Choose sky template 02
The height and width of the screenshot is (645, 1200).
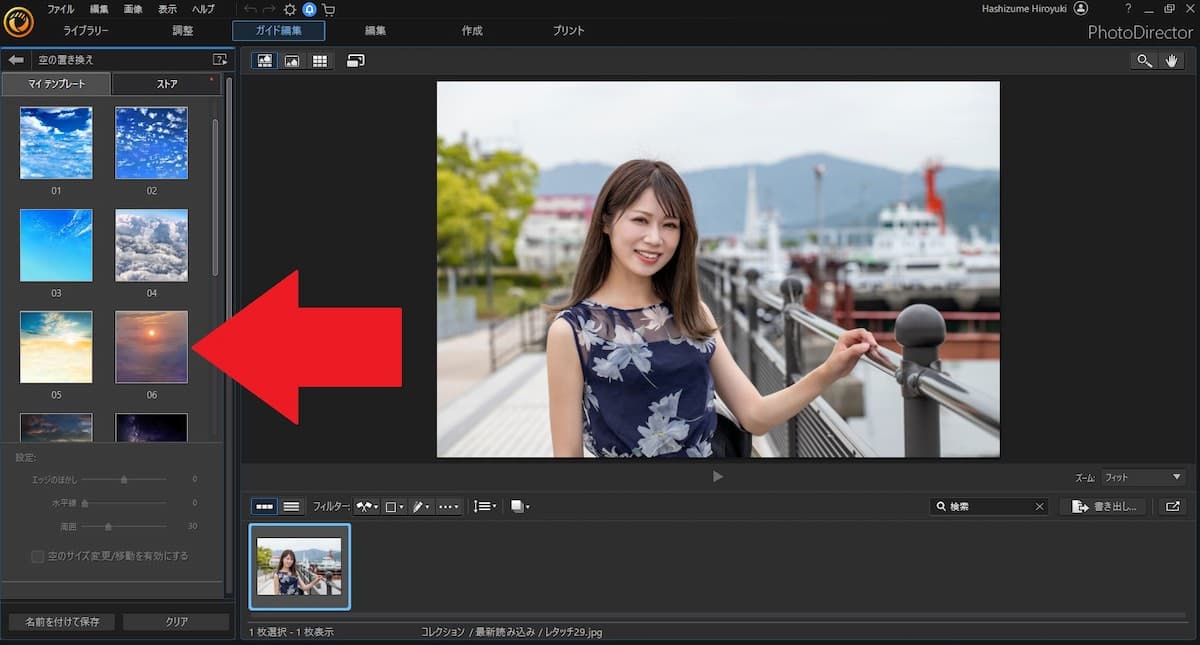click(x=151, y=143)
